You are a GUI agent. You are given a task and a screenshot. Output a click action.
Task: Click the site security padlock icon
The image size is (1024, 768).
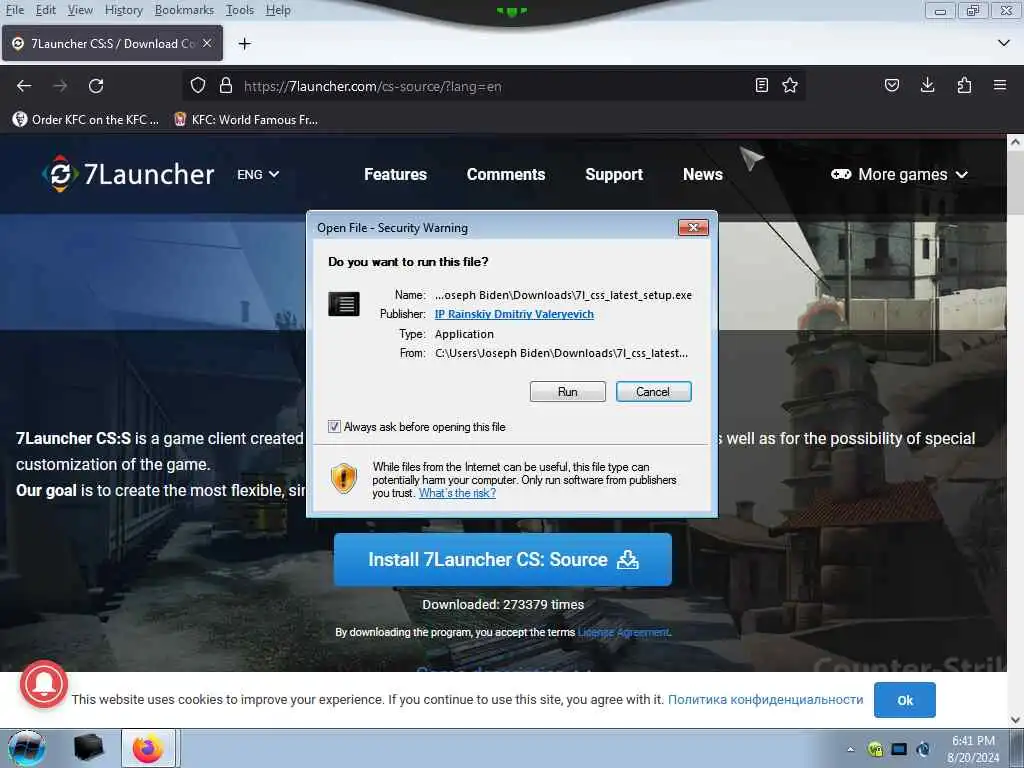click(x=226, y=86)
